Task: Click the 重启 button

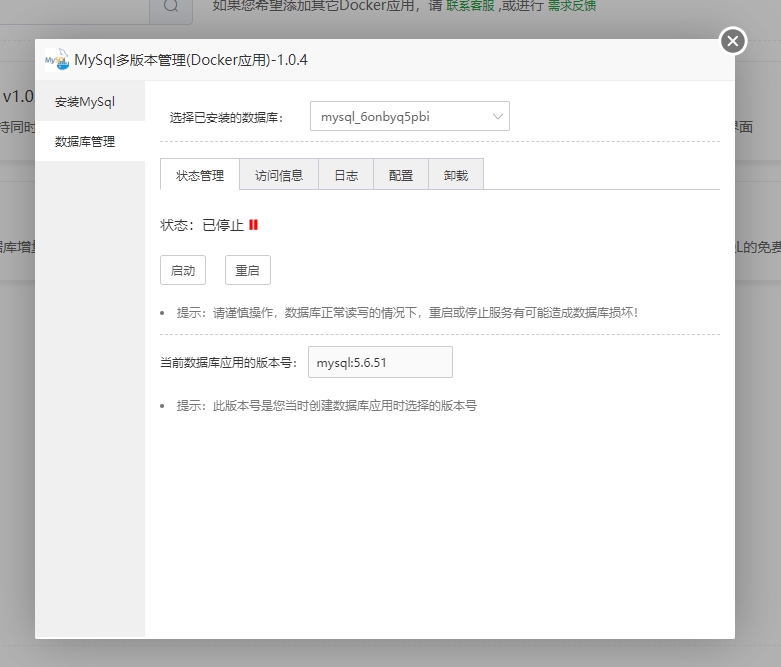Action: pos(248,270)
